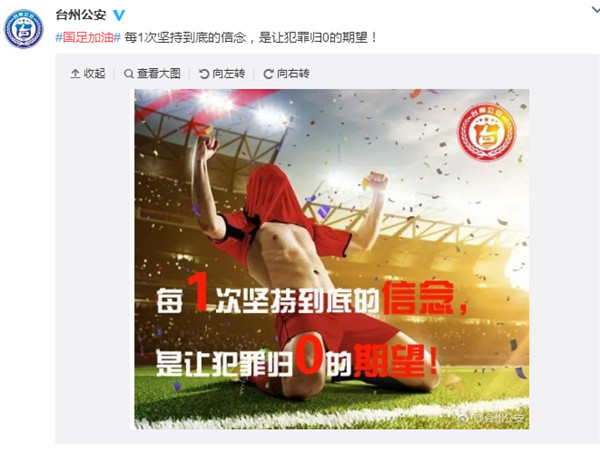Open the 台州公安 profile avatar

click(x=24, y=29)
